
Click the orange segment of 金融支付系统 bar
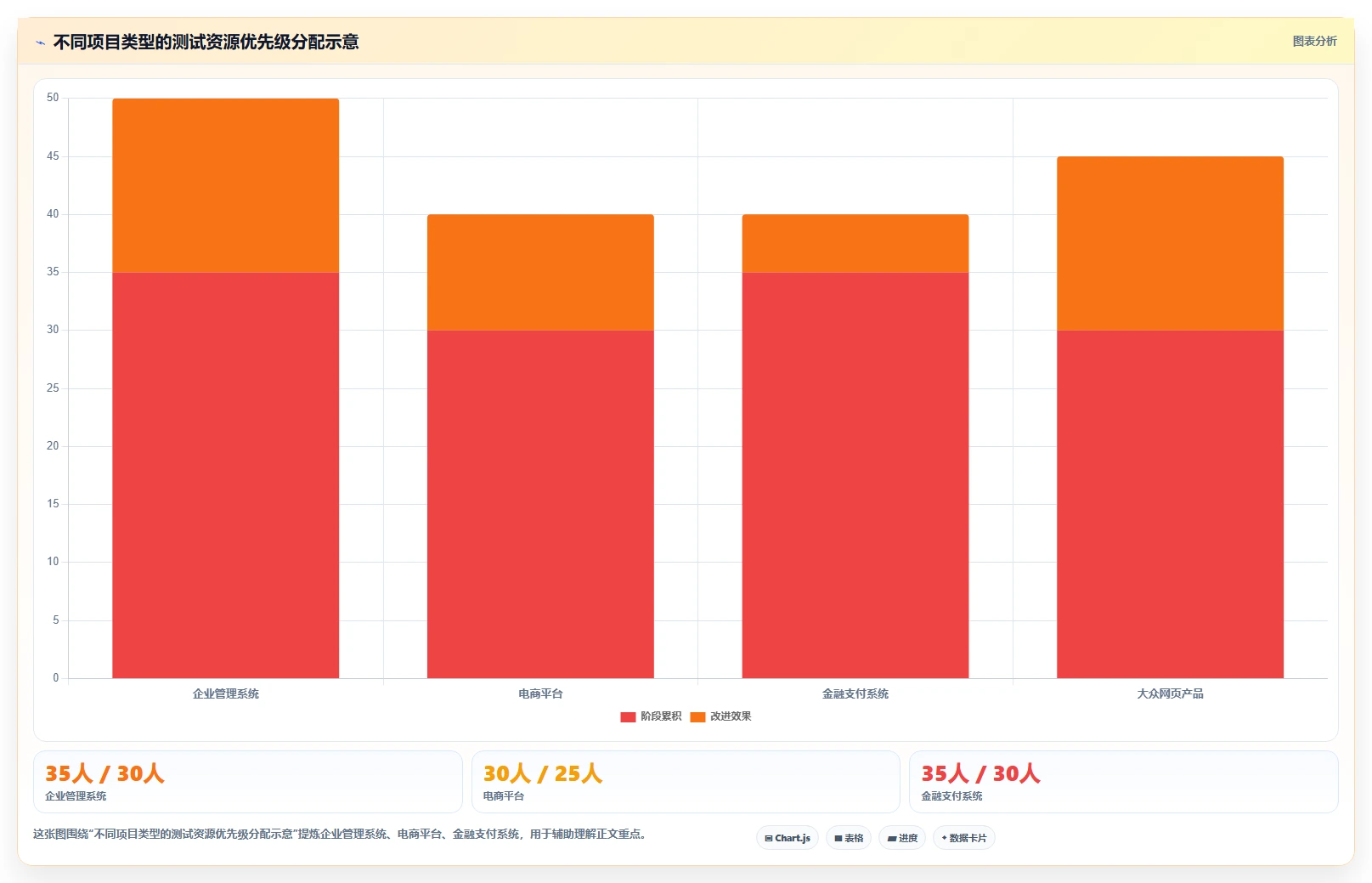855,243
